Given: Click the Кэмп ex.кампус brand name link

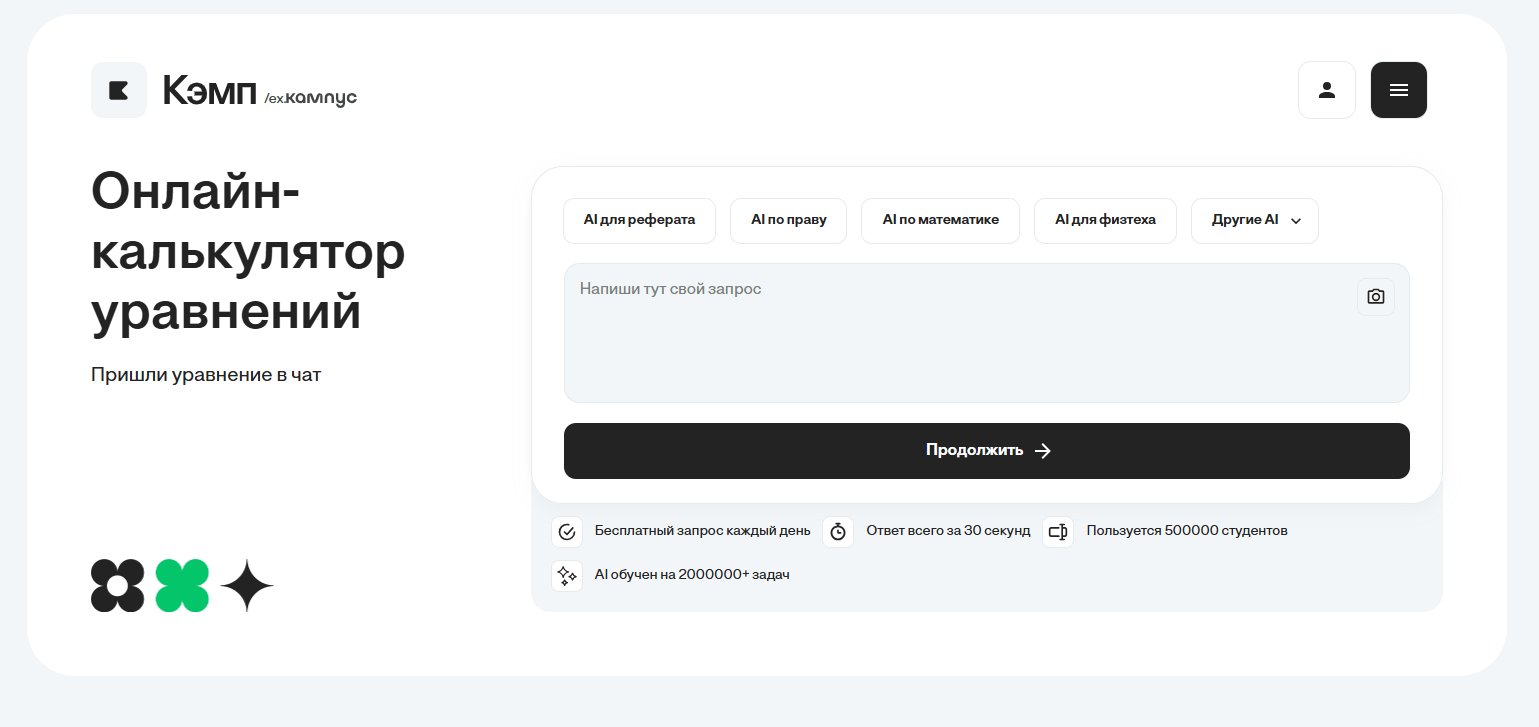Looking at the screenshot, I should (x=260, y=91).
